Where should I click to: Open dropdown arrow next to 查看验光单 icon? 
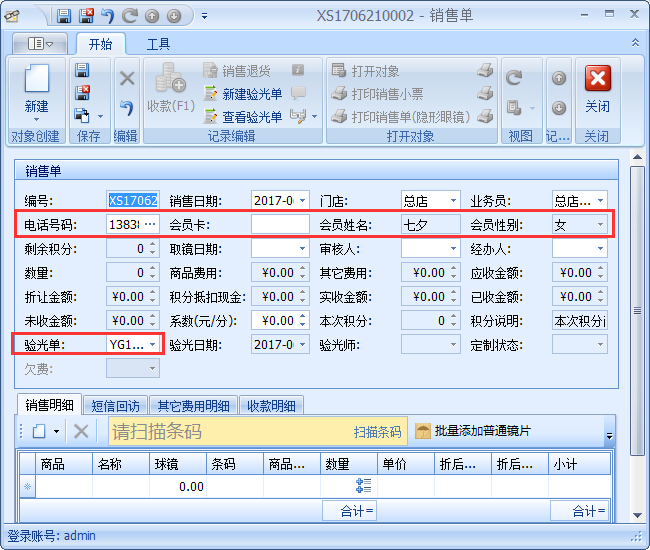(x=314, y=116)
